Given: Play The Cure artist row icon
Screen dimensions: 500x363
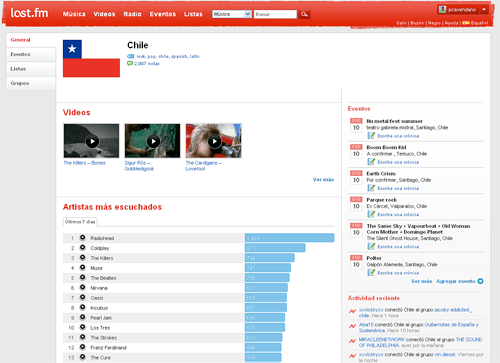Looking at the screenshot, I should click(x=82, y=357).
